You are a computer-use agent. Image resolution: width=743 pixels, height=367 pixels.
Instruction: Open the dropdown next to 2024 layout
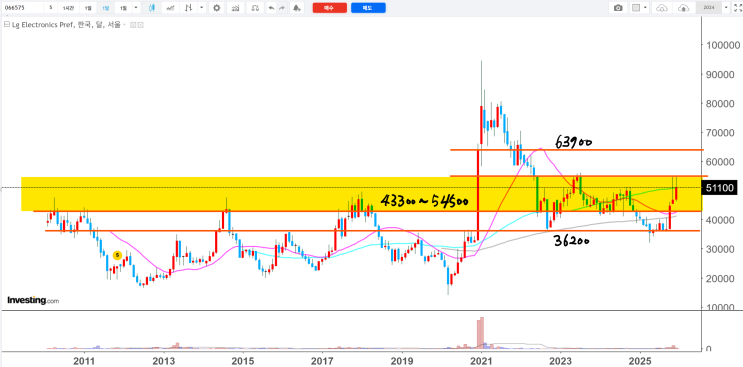tap(725, 8)
